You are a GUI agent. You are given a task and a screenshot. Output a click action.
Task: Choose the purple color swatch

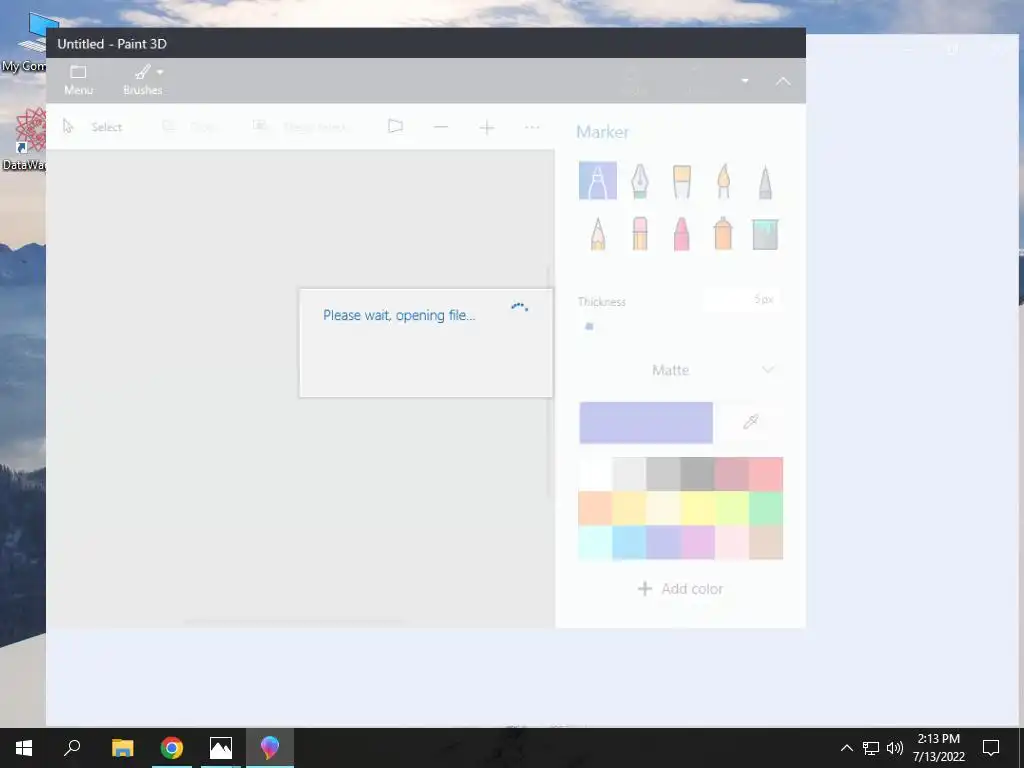697,543
